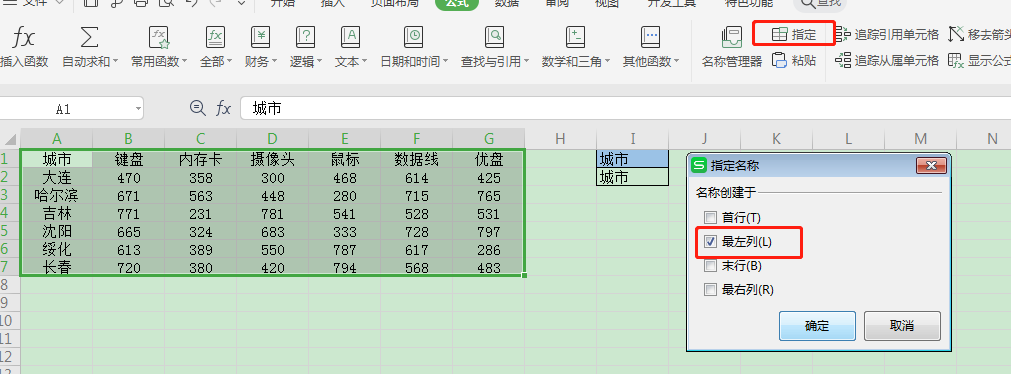Image resolution: width=1011 pixels, height=374 pixels.
Task: Click the fx icon in formula bar
Action: (x=223, y=108)
